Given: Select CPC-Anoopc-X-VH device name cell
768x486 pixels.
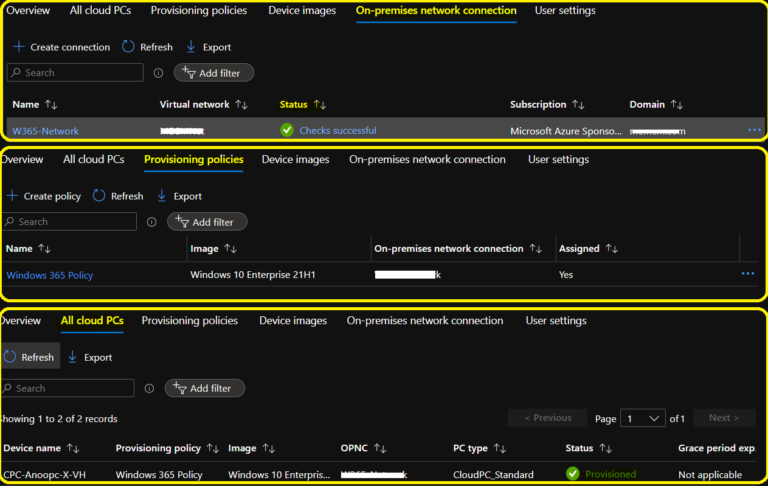Looking at the screenshot, I should [45, 474].
